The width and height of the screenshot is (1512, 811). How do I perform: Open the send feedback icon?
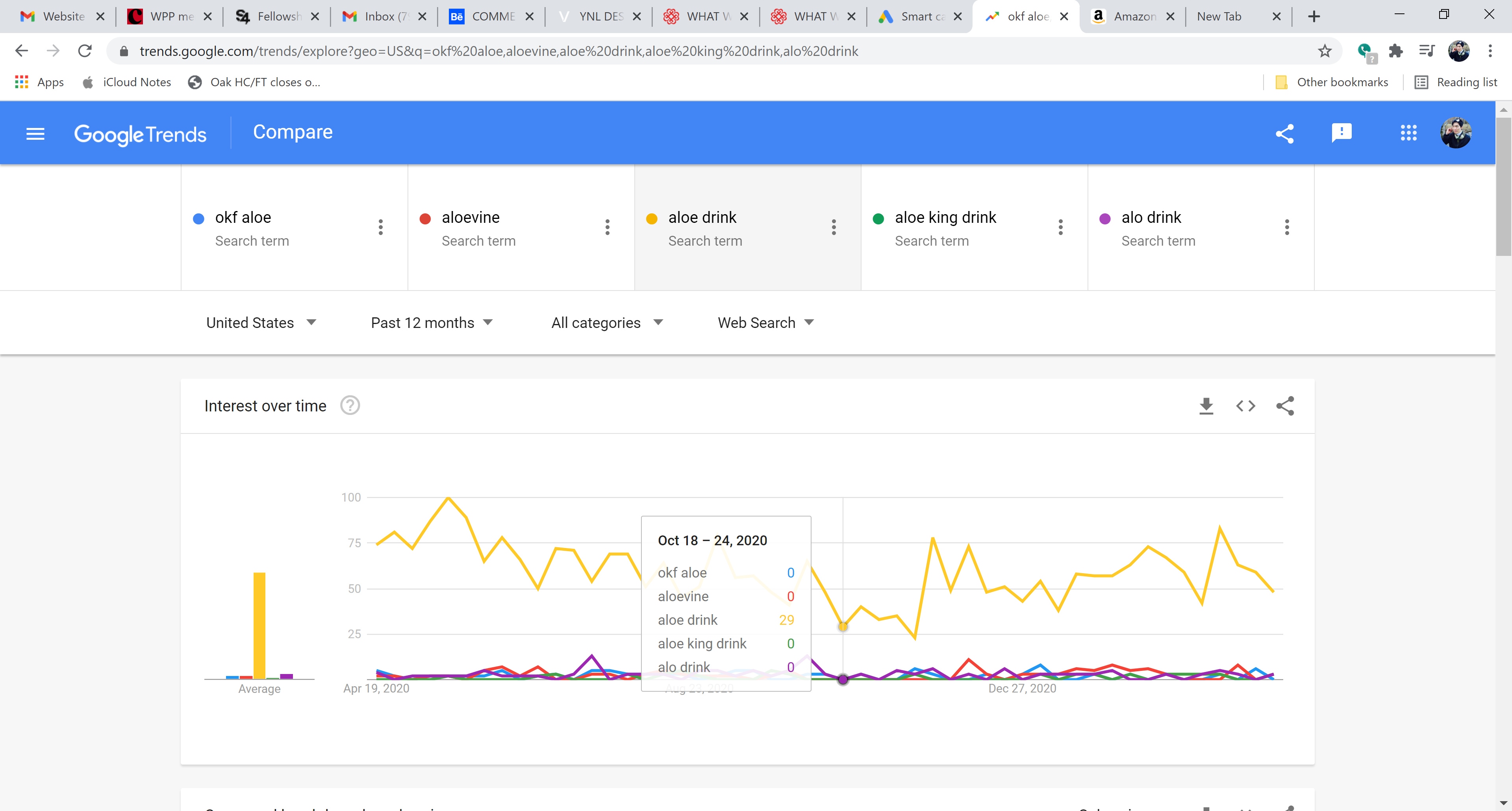pyautogui.click(x=1342, y=133)
